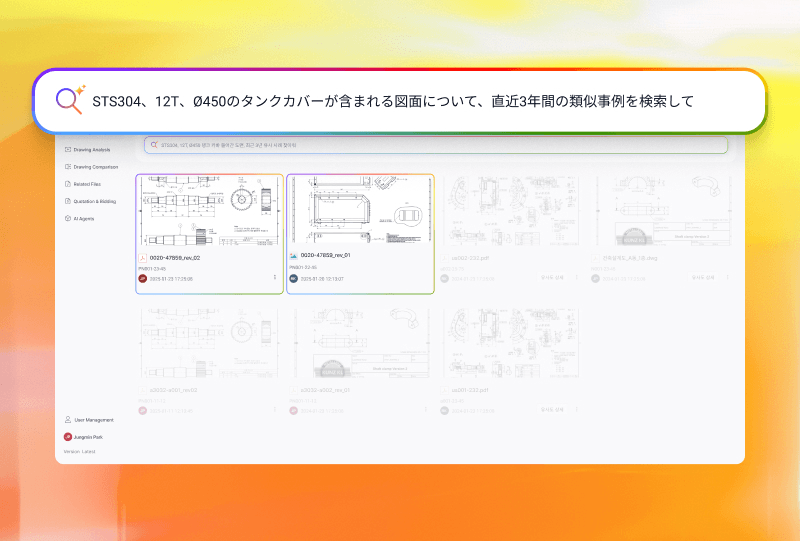Click the Related Files sidebar icon
Screen dimensions: 800x541
pyautogui.click(x=67, y=184)
